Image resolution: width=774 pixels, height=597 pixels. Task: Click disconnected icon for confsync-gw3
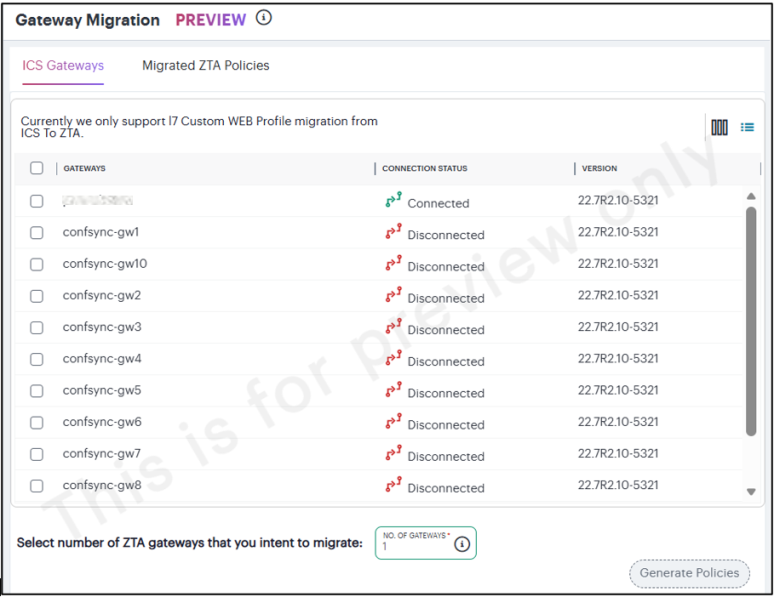(x=393, y=326)
